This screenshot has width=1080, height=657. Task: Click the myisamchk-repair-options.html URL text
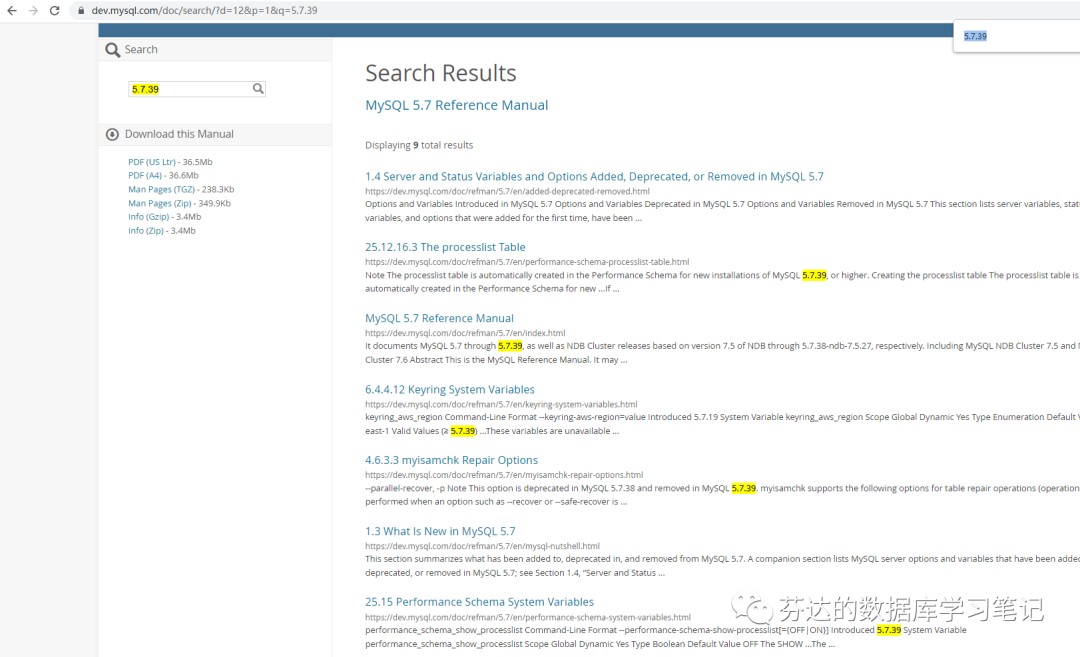click(504, 475)
